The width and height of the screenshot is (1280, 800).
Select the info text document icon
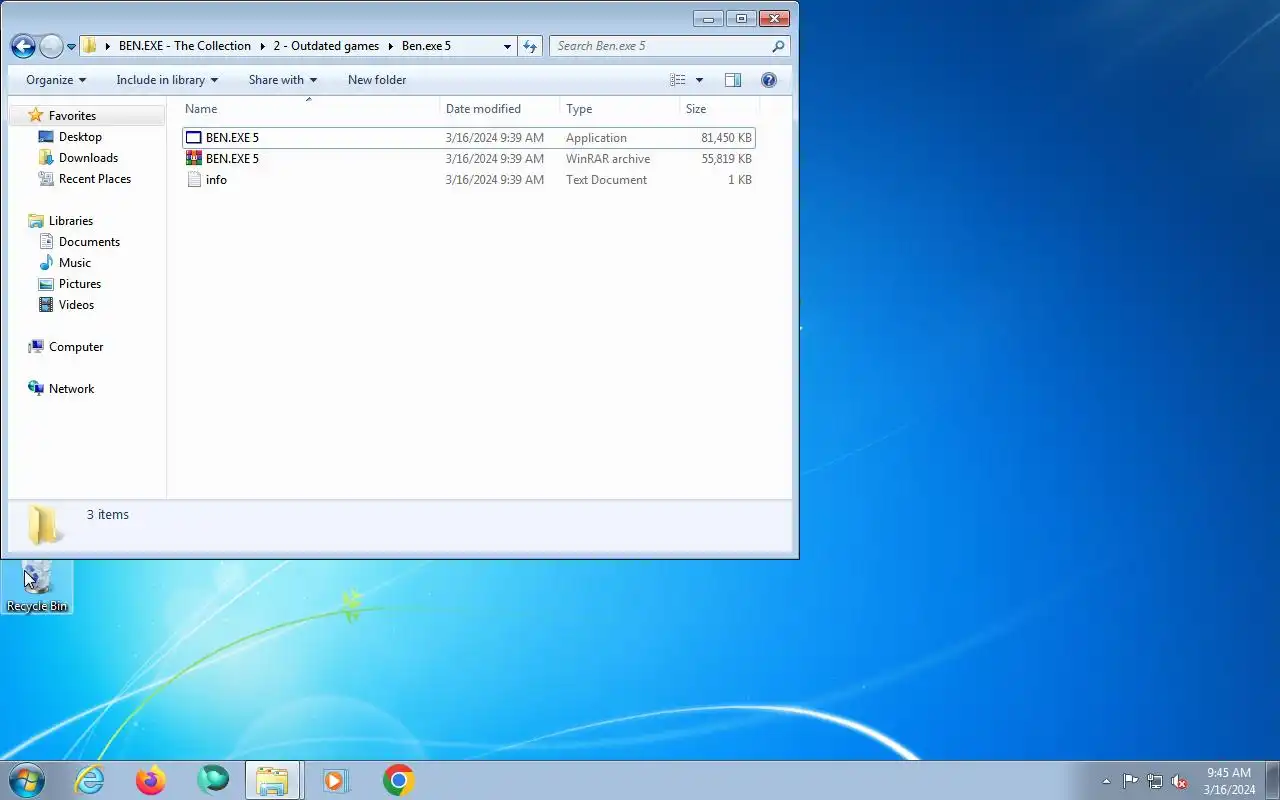[x=194, y=180]
